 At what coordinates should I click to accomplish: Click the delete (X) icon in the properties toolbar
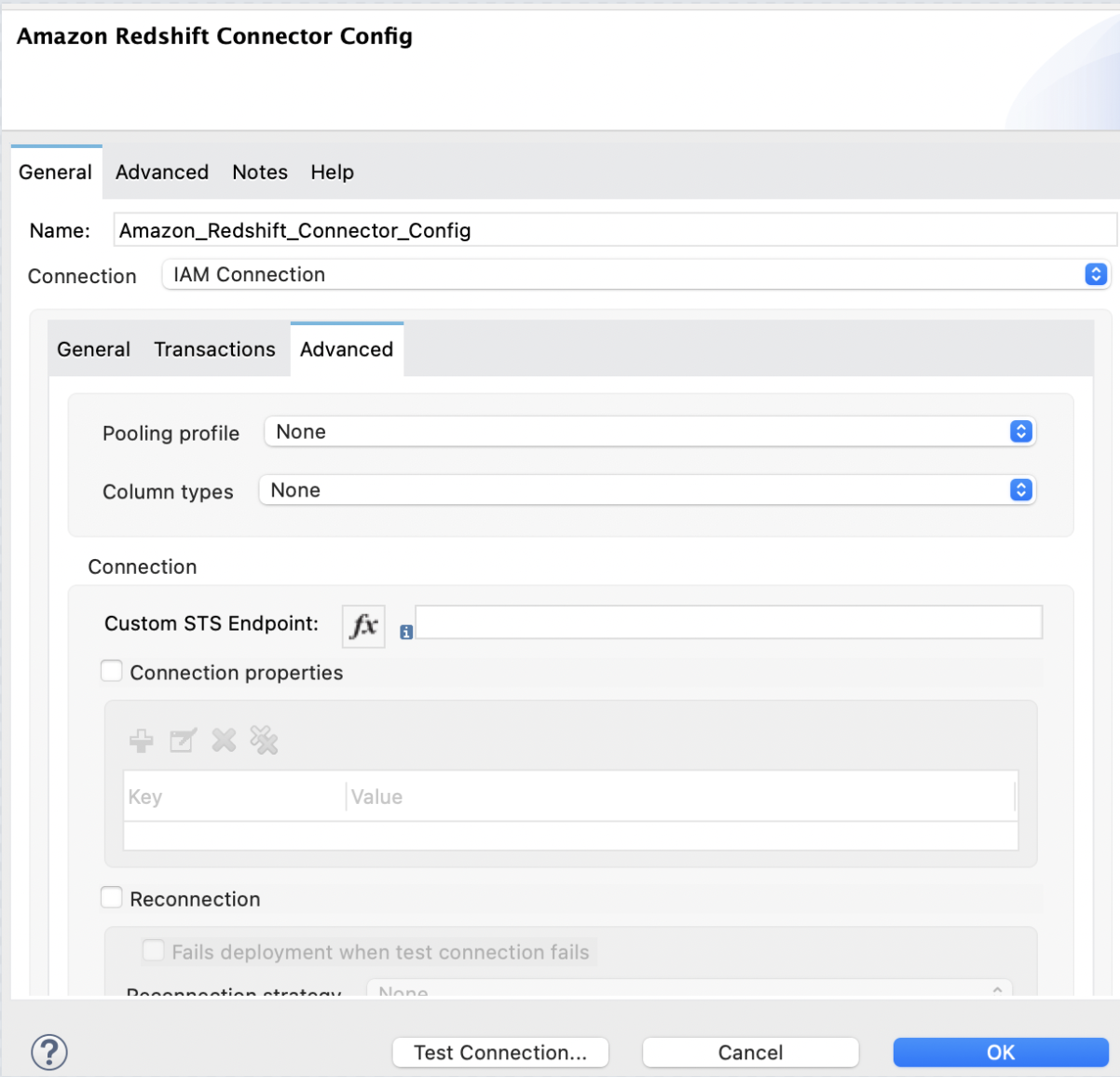pos(223,740)
